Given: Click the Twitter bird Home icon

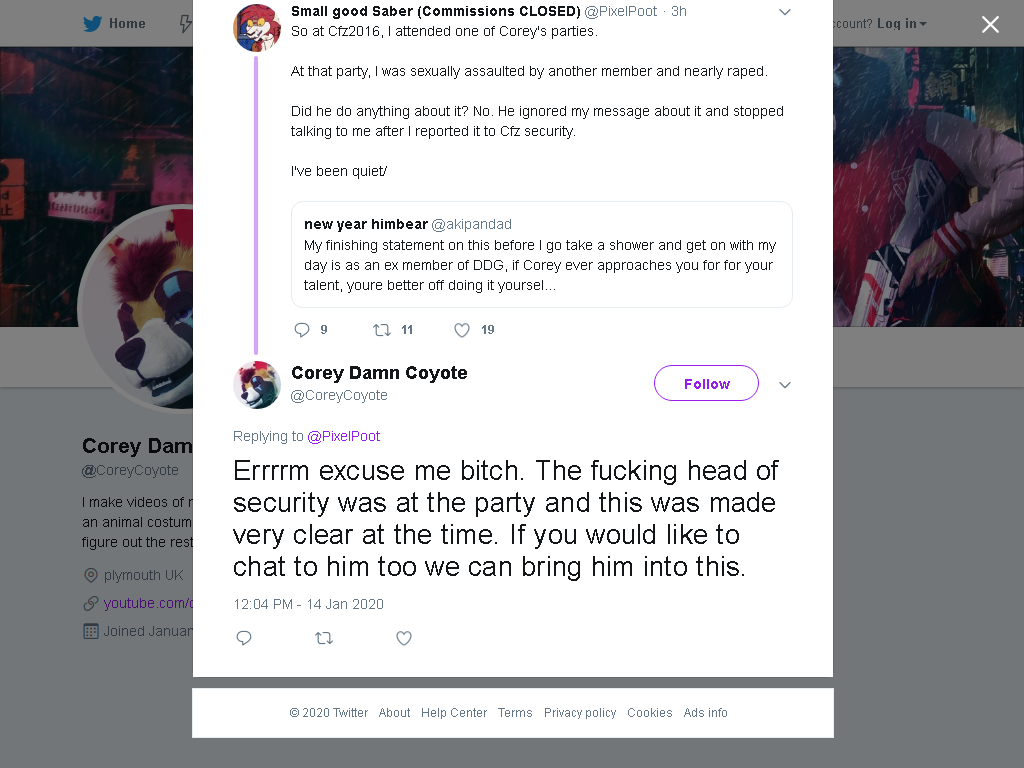Looking at the screenshot, I should [x=93, y=24].
